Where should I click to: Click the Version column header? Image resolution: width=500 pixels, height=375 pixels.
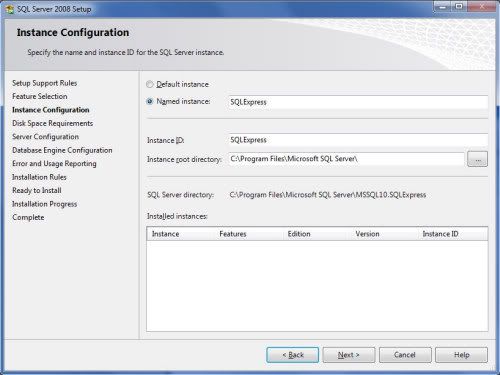[x=384, y=234]
